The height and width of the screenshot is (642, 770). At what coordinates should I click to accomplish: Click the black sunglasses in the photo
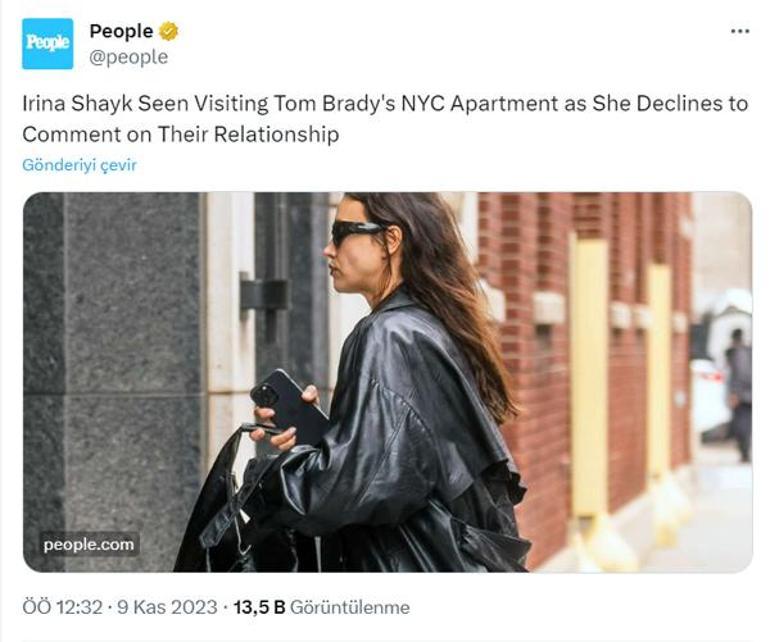(x=357, y=232)
